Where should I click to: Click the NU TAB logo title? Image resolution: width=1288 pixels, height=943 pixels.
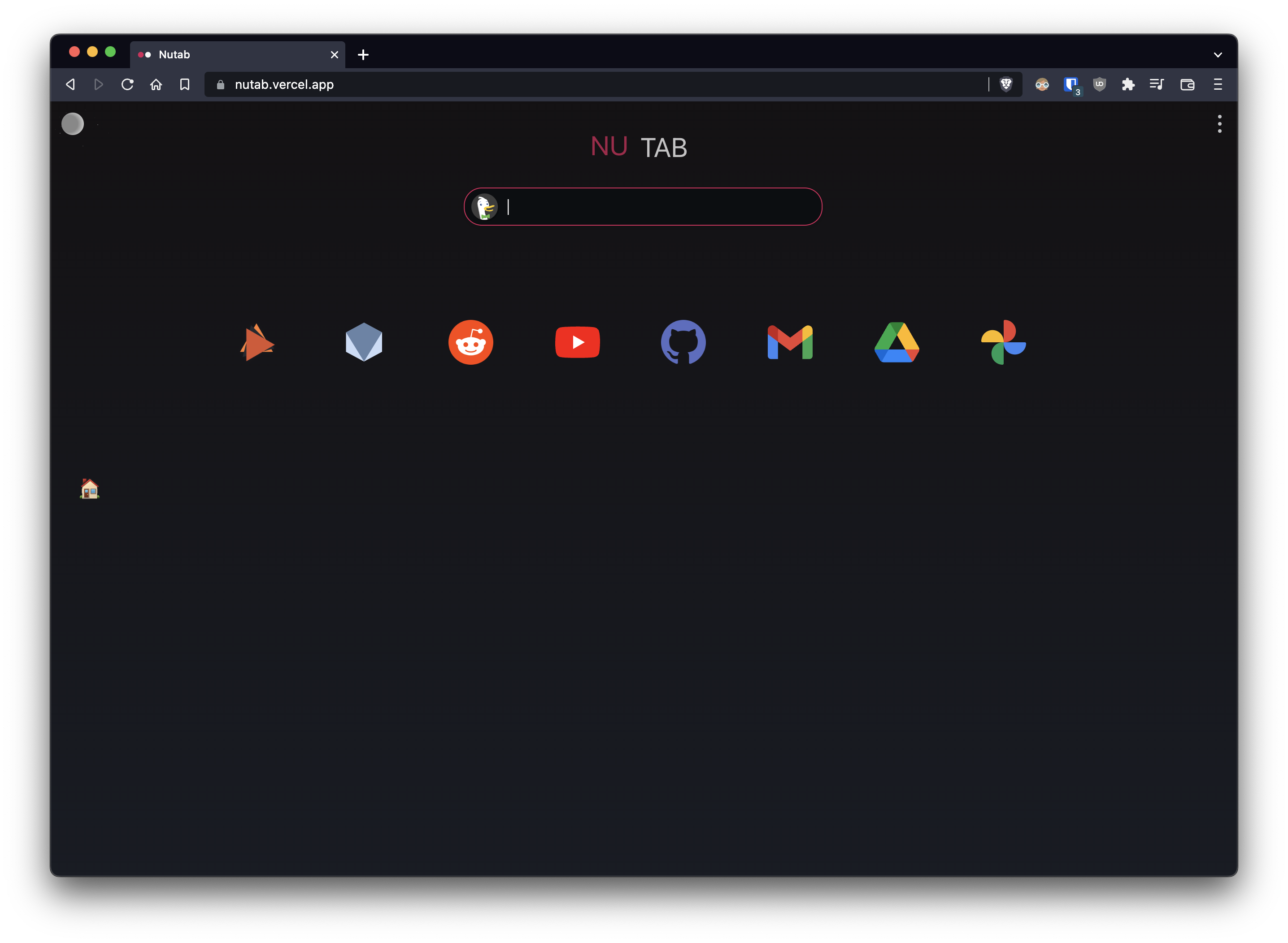(x=639, y=147)
